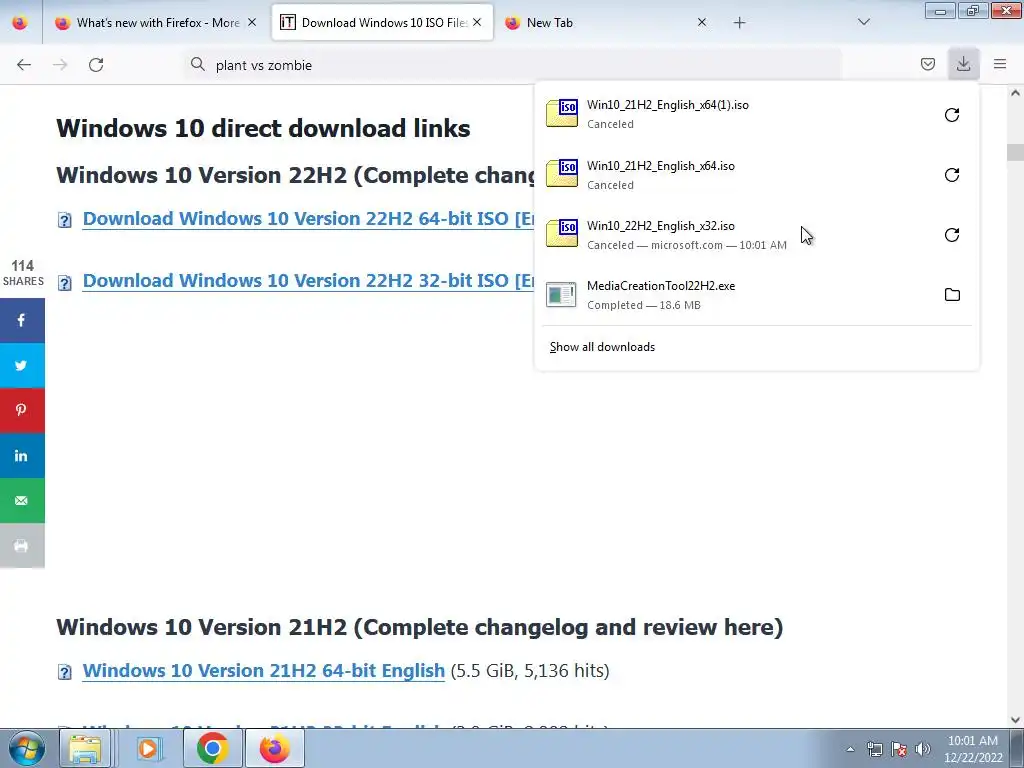This screenshot has height=768, width=1024.
Task: Open the Windows Start menu
Action: pyautogui.click(x=25, y=748)
